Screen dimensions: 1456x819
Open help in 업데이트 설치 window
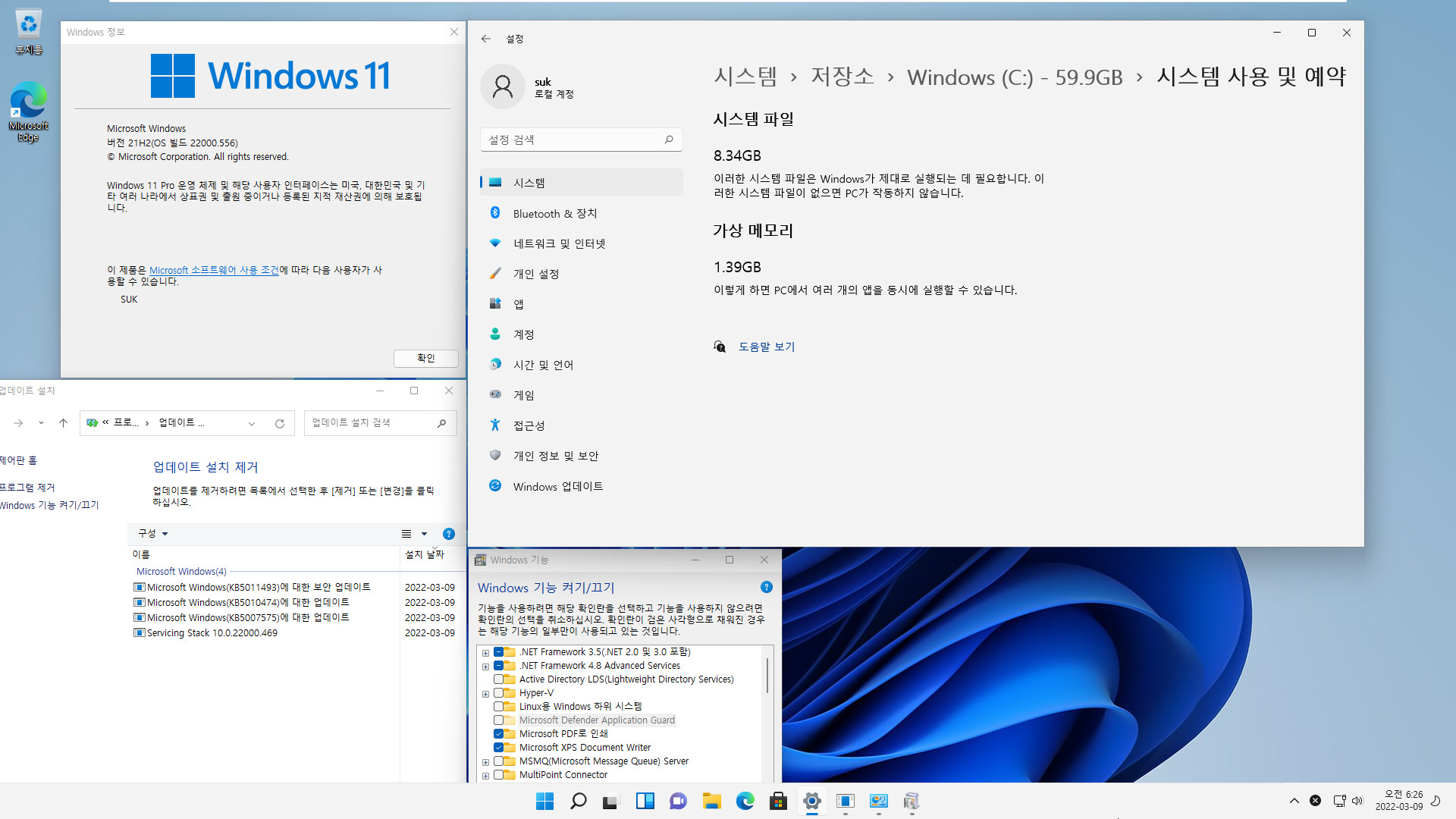(x=449, y=534)
